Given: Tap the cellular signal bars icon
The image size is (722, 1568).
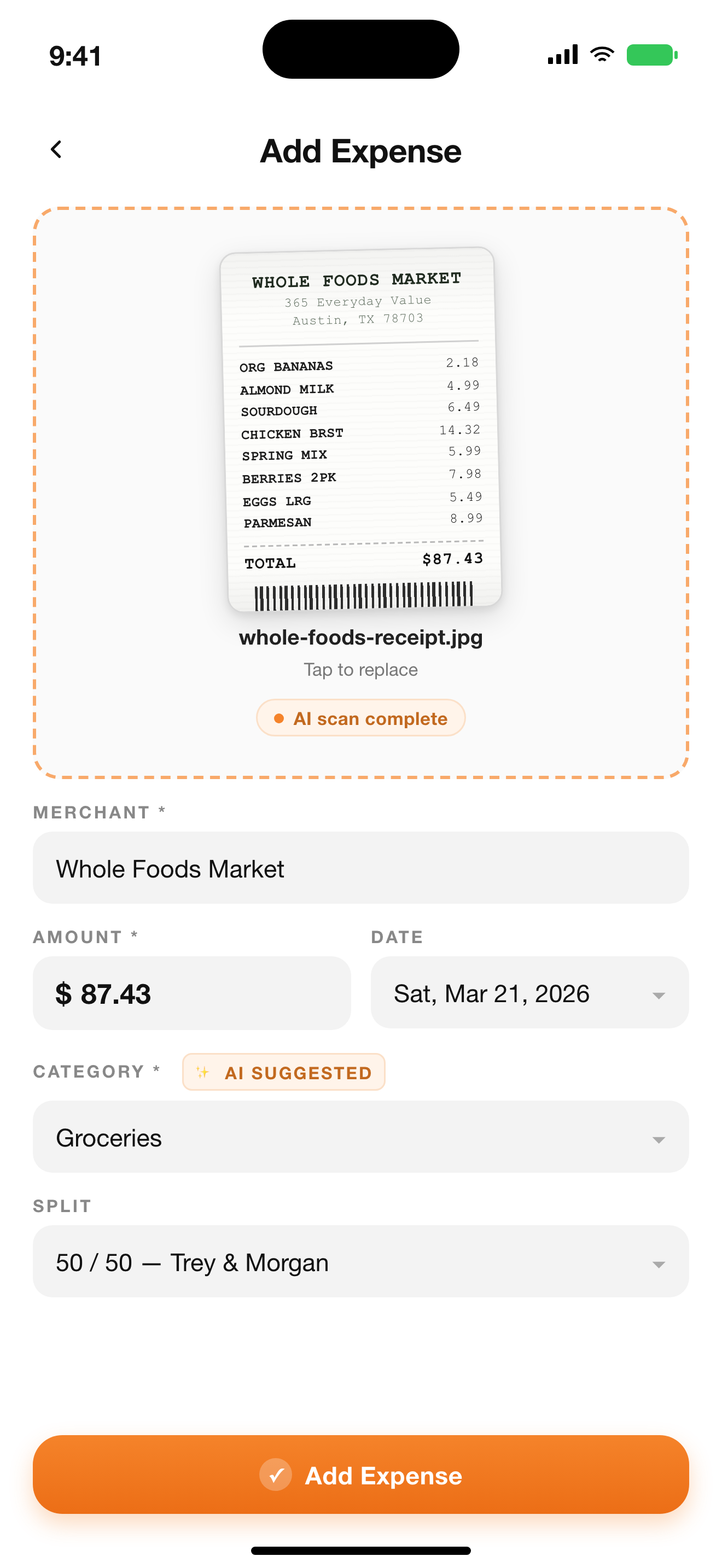Looking at the screenshot, I should [x=562, y=55].
